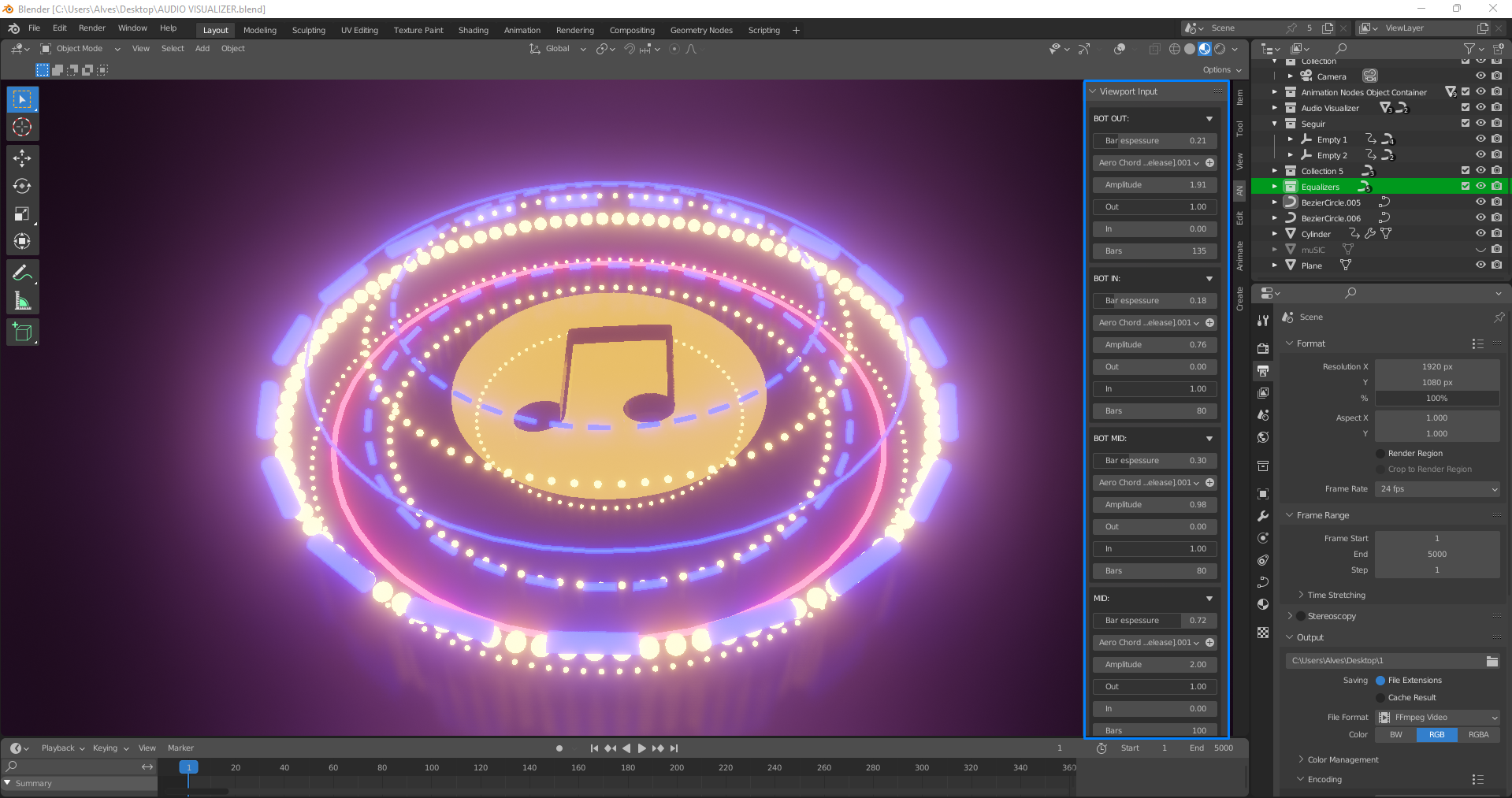Select the Move tool
The height and width of the screenshot is (798, 1512).
pos(22,158)
